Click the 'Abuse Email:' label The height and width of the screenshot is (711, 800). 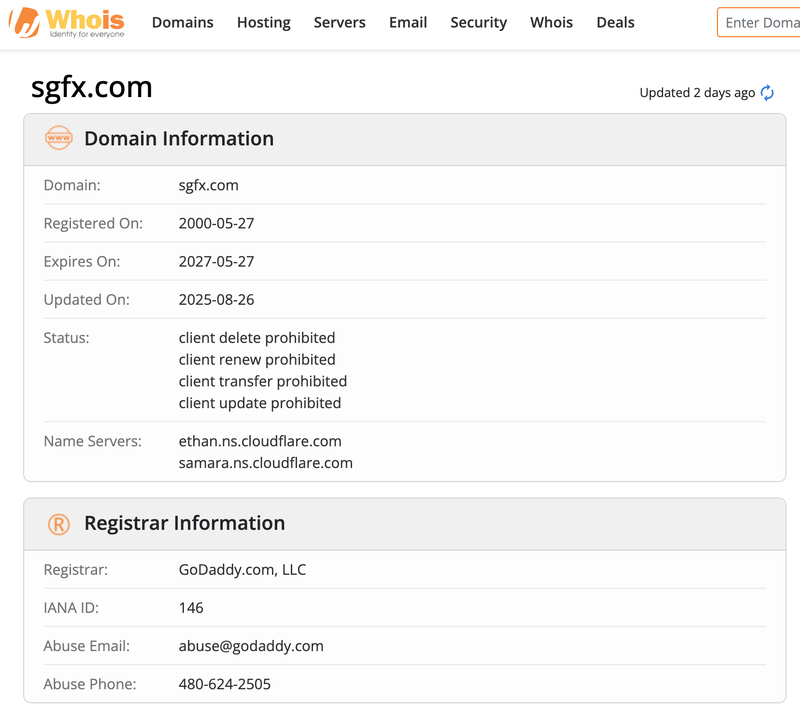tap(86, 646)
